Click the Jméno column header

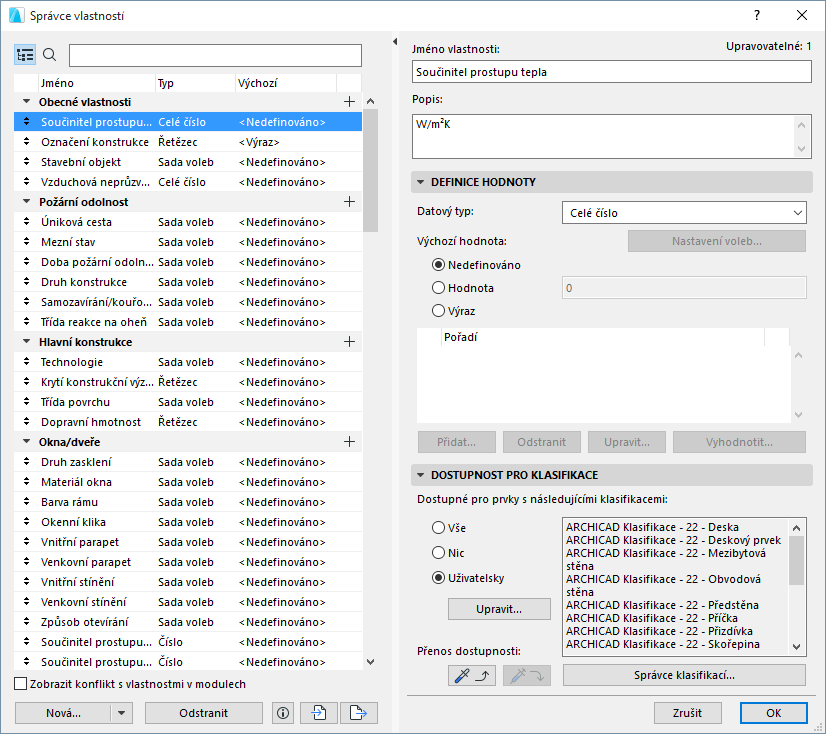[96, 83]
